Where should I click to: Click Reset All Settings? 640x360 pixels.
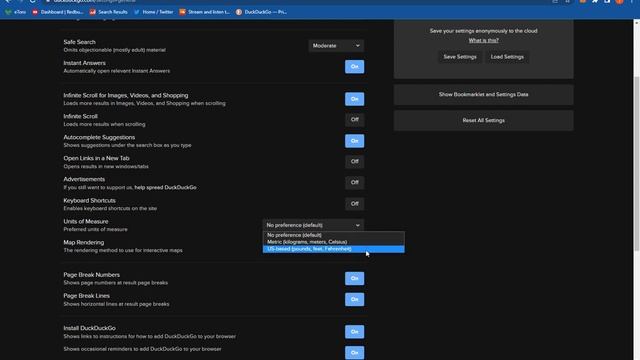tap(483, 120)
